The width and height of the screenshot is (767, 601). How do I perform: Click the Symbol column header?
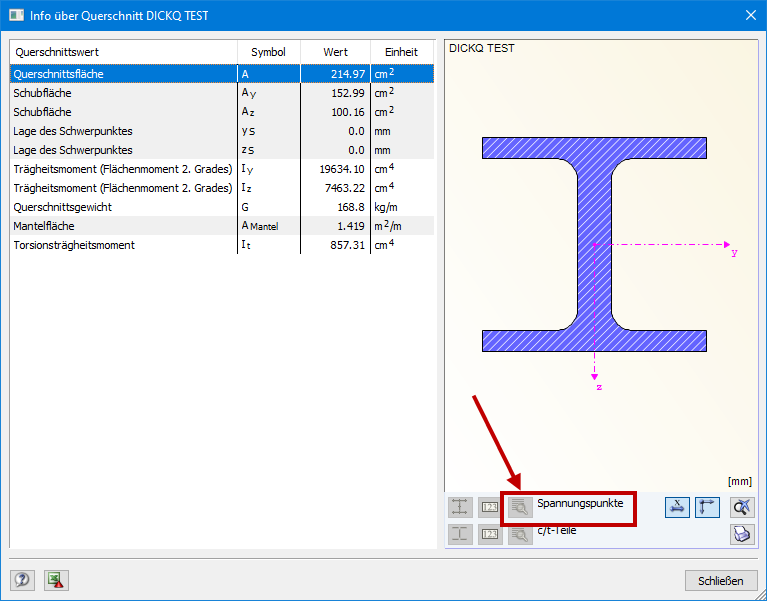click(269, 52)
